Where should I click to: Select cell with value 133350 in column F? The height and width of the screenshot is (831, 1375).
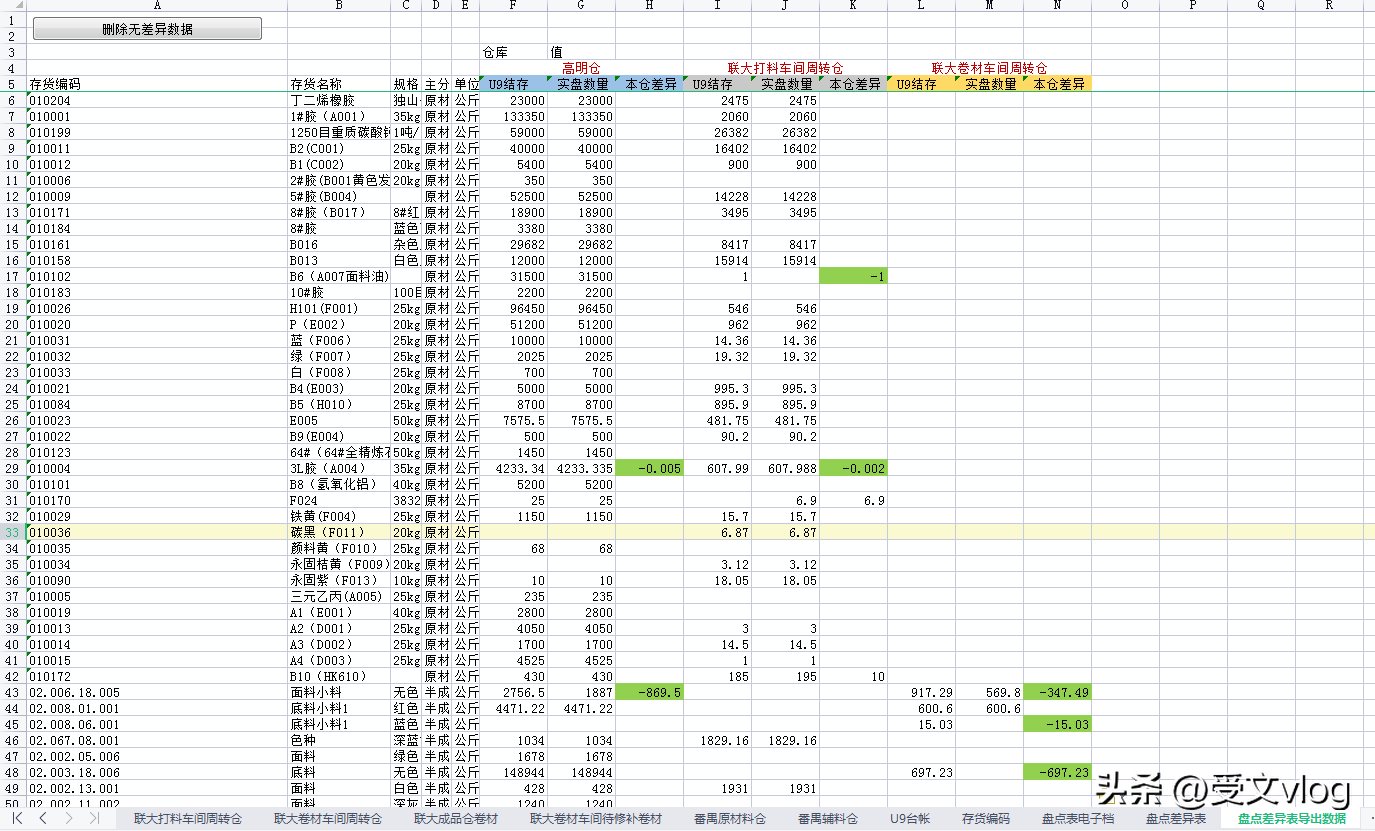click(x=513, y=116)
